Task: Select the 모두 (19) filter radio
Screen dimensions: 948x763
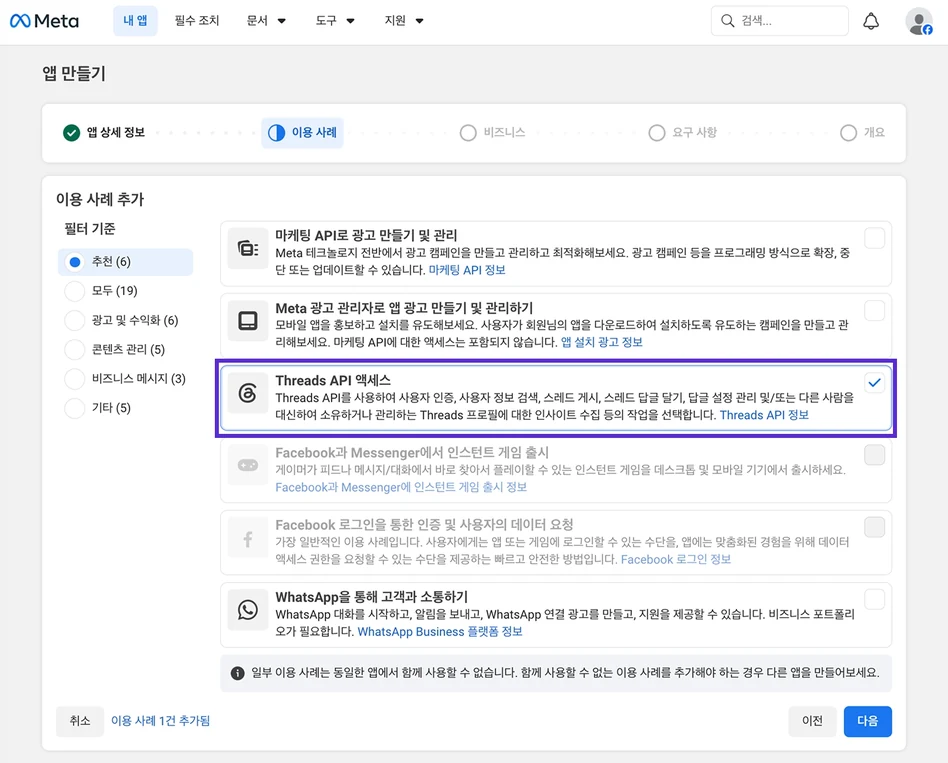Action: pyautogui.click(x=74, y=291)
